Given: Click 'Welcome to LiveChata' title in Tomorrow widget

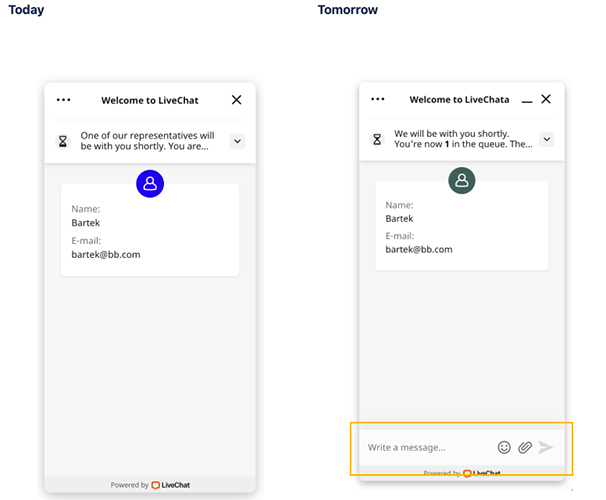Looking at the screenshot, I should tap(459, 100).
